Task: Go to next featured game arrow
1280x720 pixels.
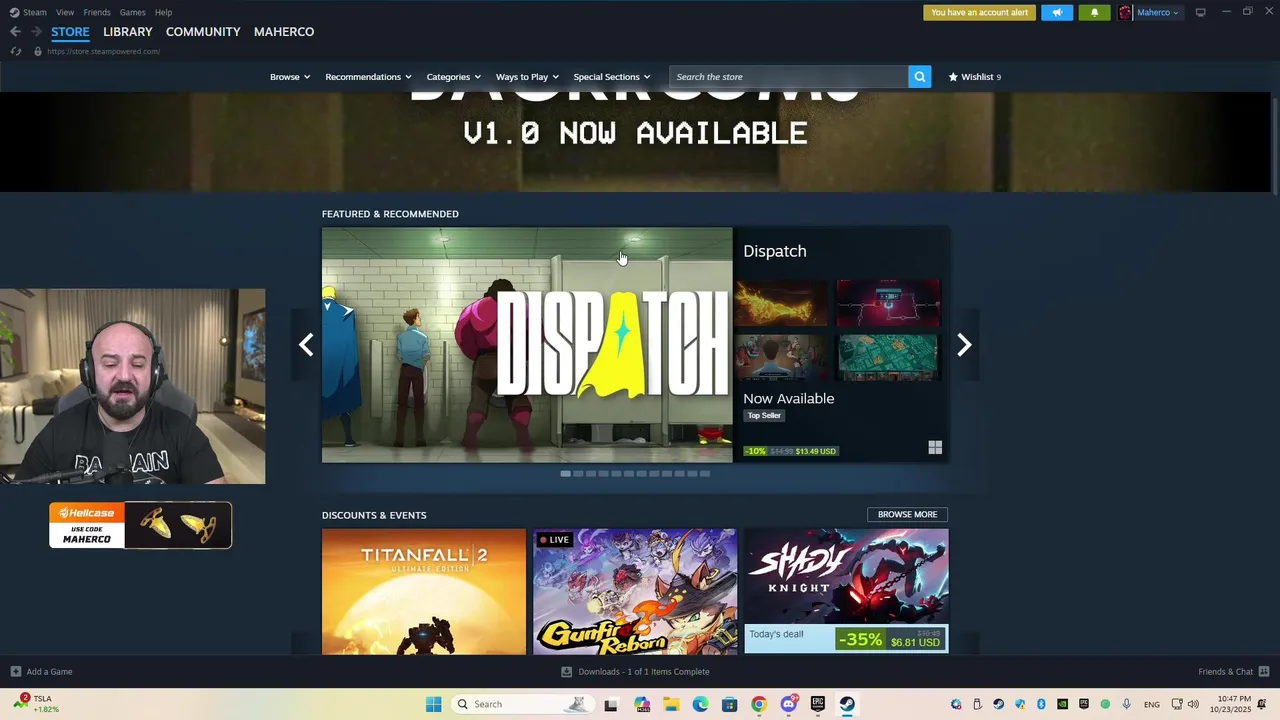Action: (x=964, y=345)
